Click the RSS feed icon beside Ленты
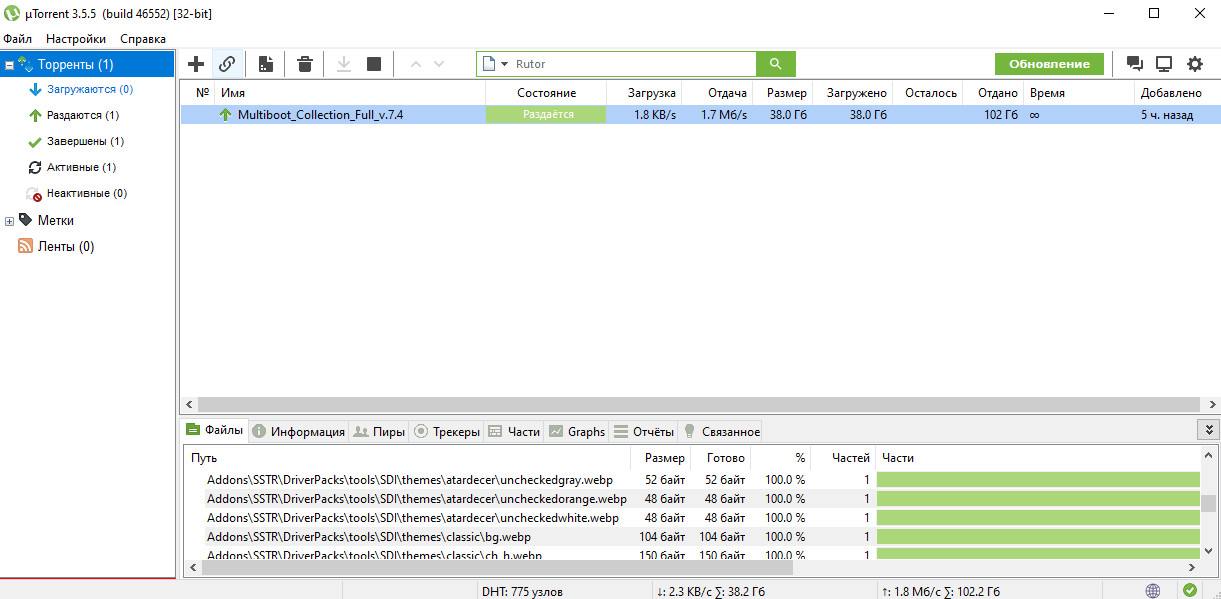 (x=26, y=246)
